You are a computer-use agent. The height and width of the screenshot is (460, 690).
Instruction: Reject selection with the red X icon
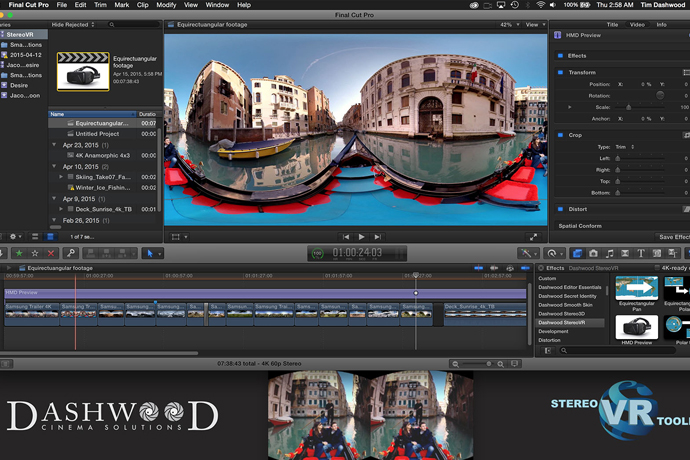click(51, 253)
